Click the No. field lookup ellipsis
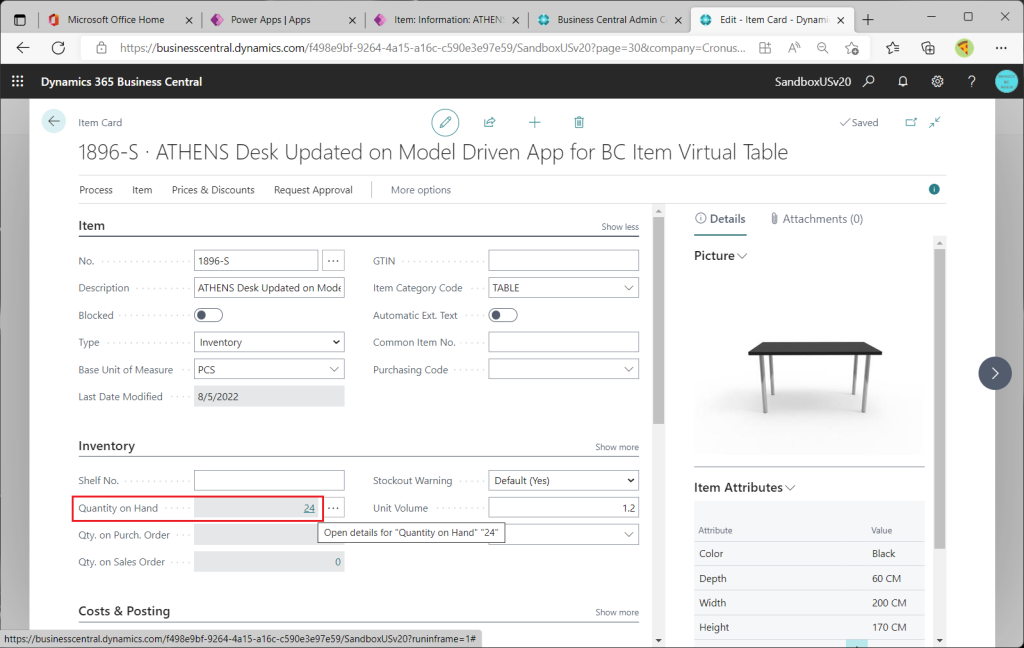Viewport: 1024px width, 648px height. point(333,261)
